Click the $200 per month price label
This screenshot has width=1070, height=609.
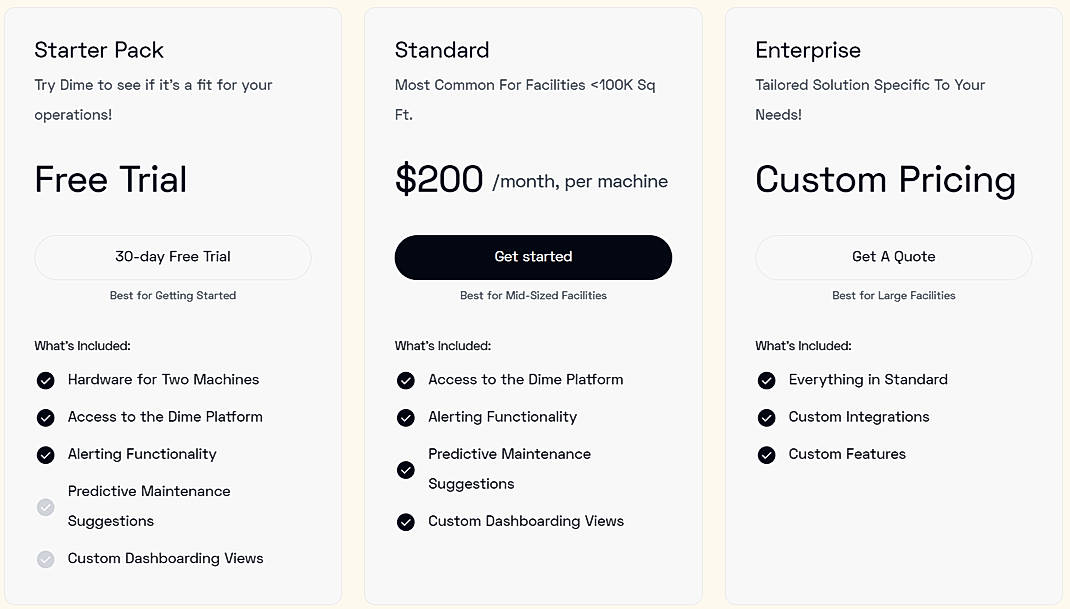point(438,179)
